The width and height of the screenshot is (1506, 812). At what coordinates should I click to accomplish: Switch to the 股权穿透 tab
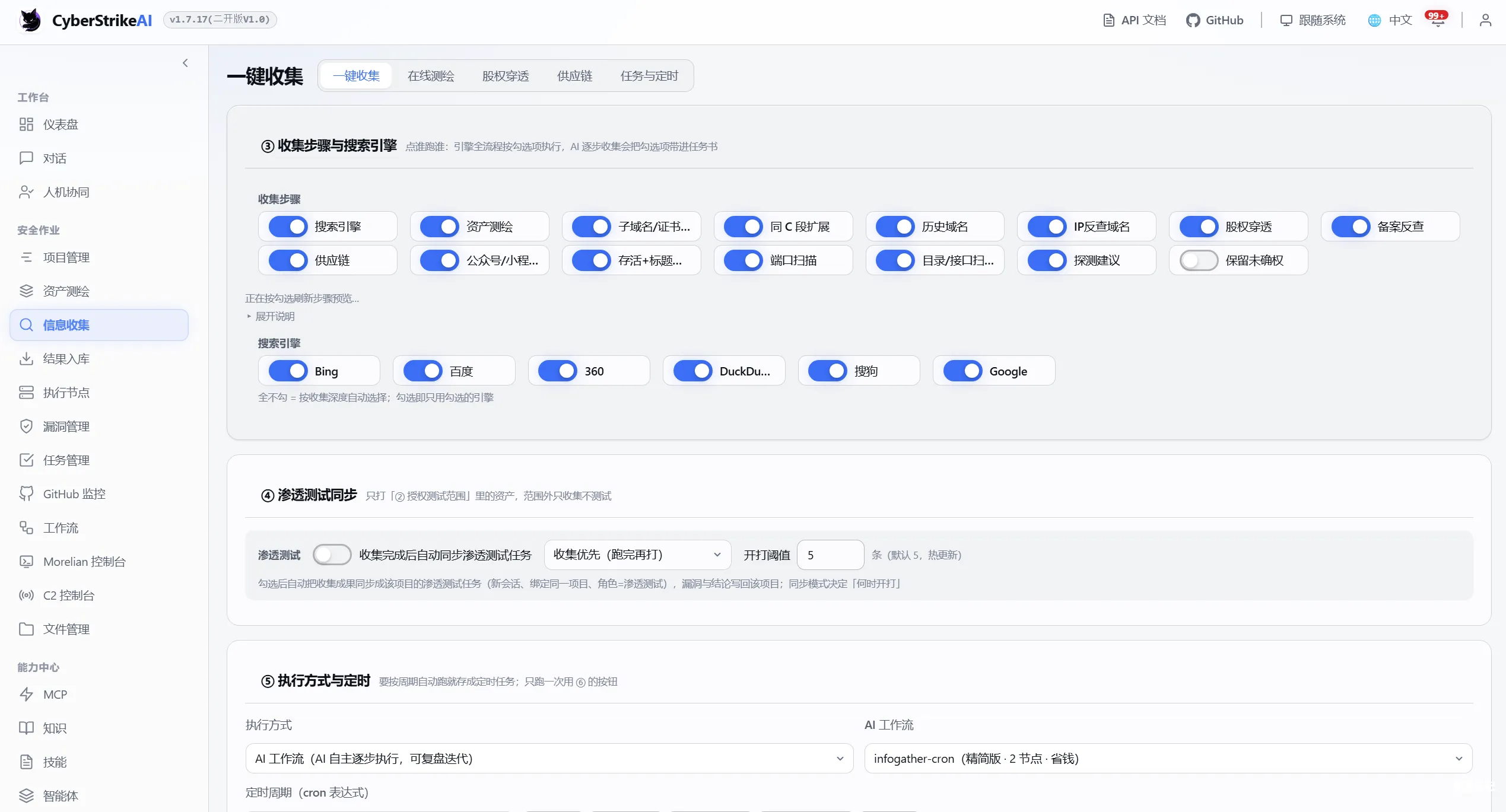pos(506,76)
